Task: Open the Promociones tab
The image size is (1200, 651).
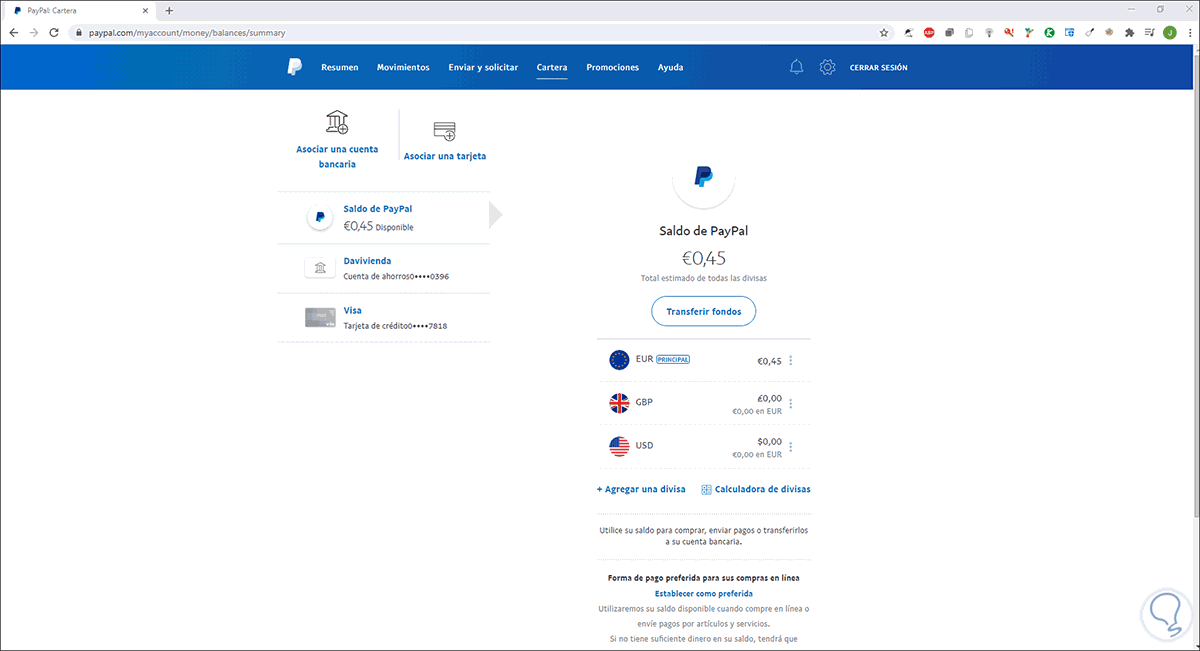Action: click(613, 68)
